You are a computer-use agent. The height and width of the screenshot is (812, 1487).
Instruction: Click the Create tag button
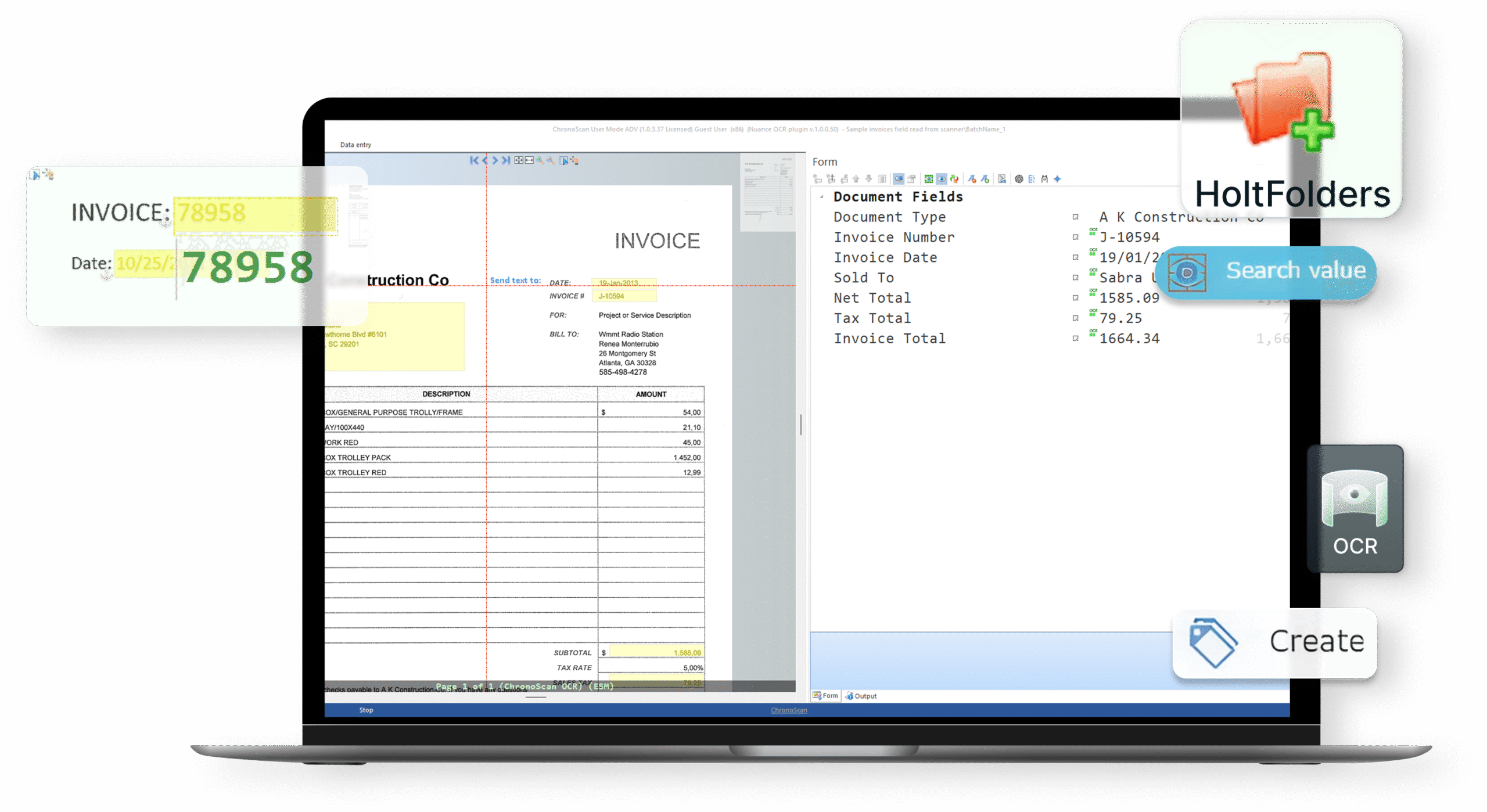click(1275, 642)
